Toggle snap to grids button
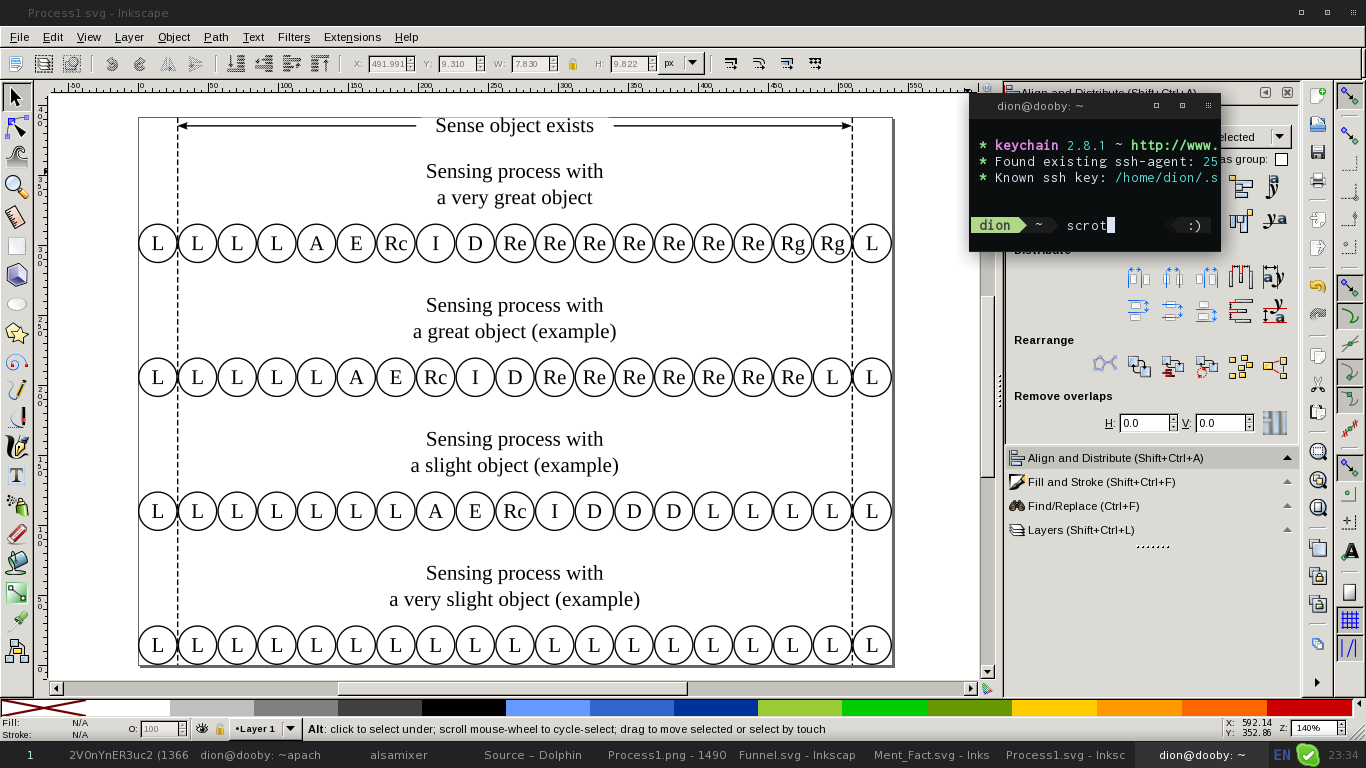Viewport: 1366px width, 768px height. pos(1350,620)
